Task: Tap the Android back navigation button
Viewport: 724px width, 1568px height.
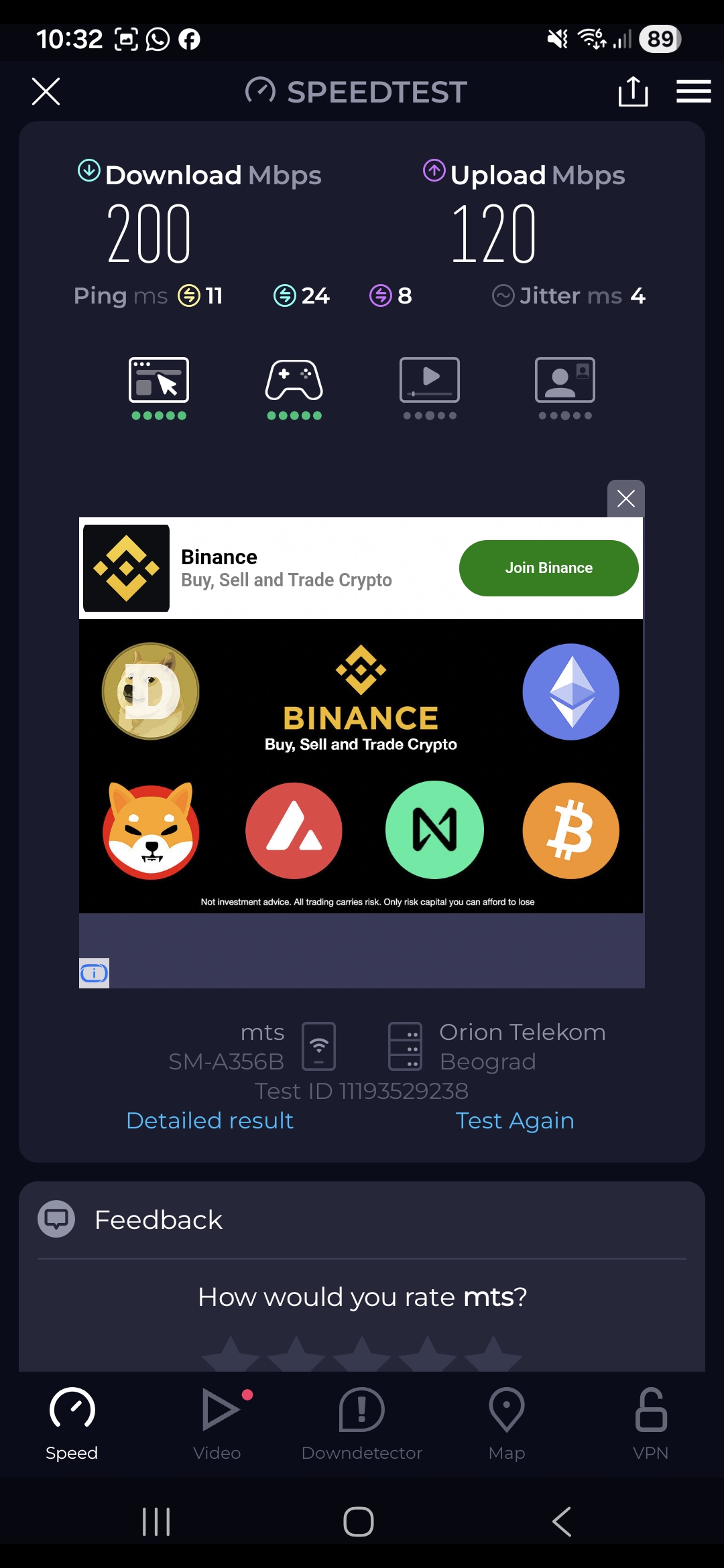Action: 562,1522
